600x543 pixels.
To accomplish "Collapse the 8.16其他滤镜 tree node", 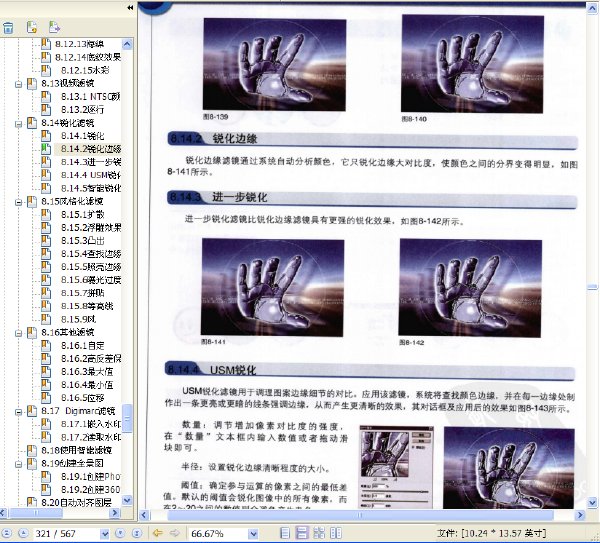I will coord(18,333).
